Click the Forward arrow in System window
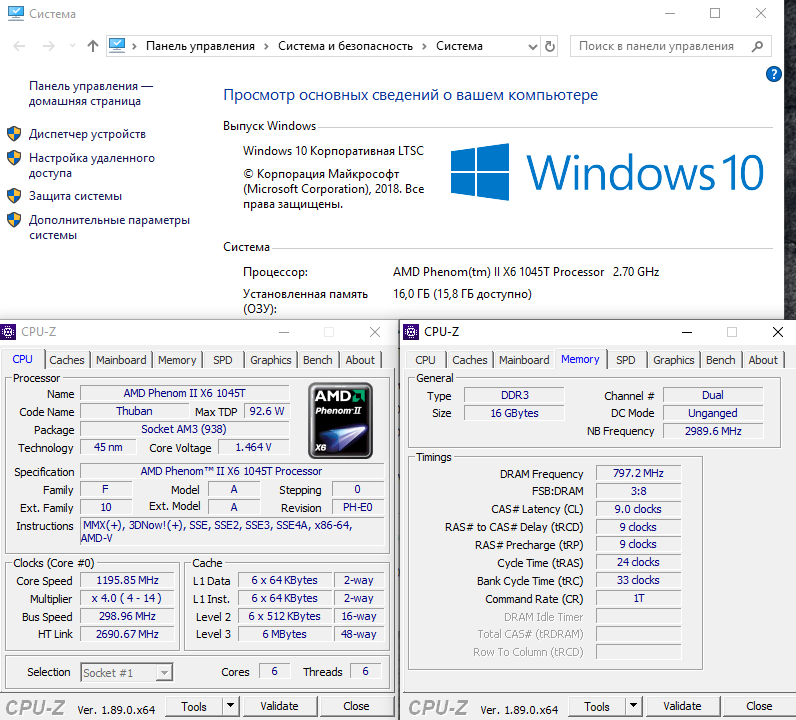Screen dimensions: 796x720 [49, 46]
